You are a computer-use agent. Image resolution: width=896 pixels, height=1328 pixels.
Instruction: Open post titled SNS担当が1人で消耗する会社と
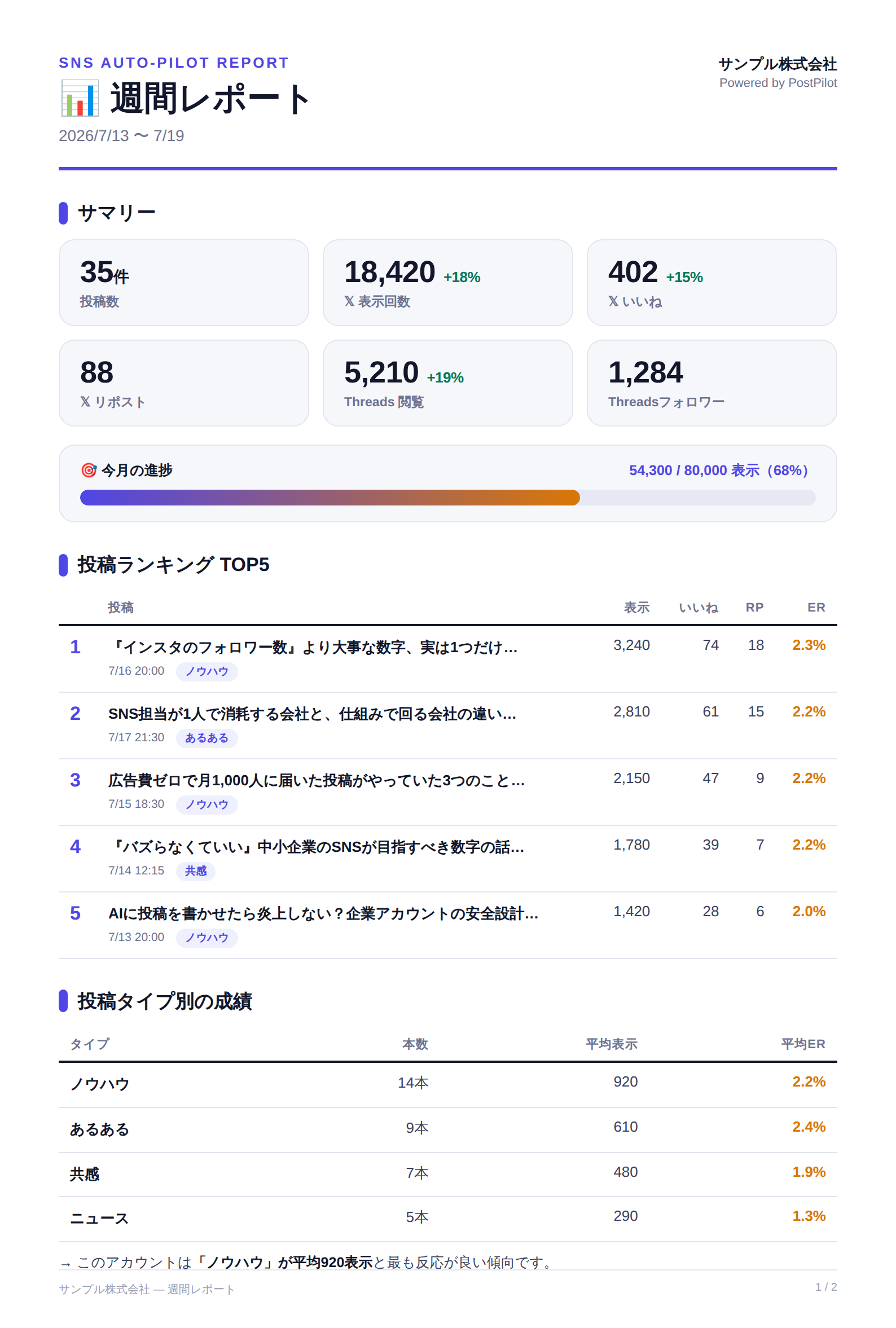(312, 714)
